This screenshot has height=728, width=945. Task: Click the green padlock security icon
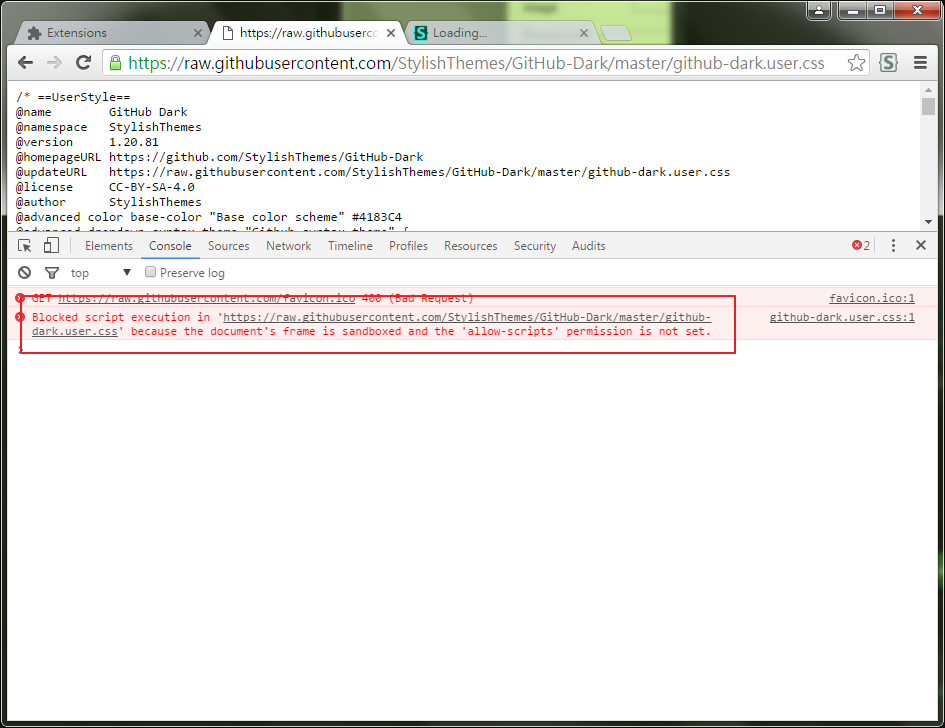click(115, 63)
